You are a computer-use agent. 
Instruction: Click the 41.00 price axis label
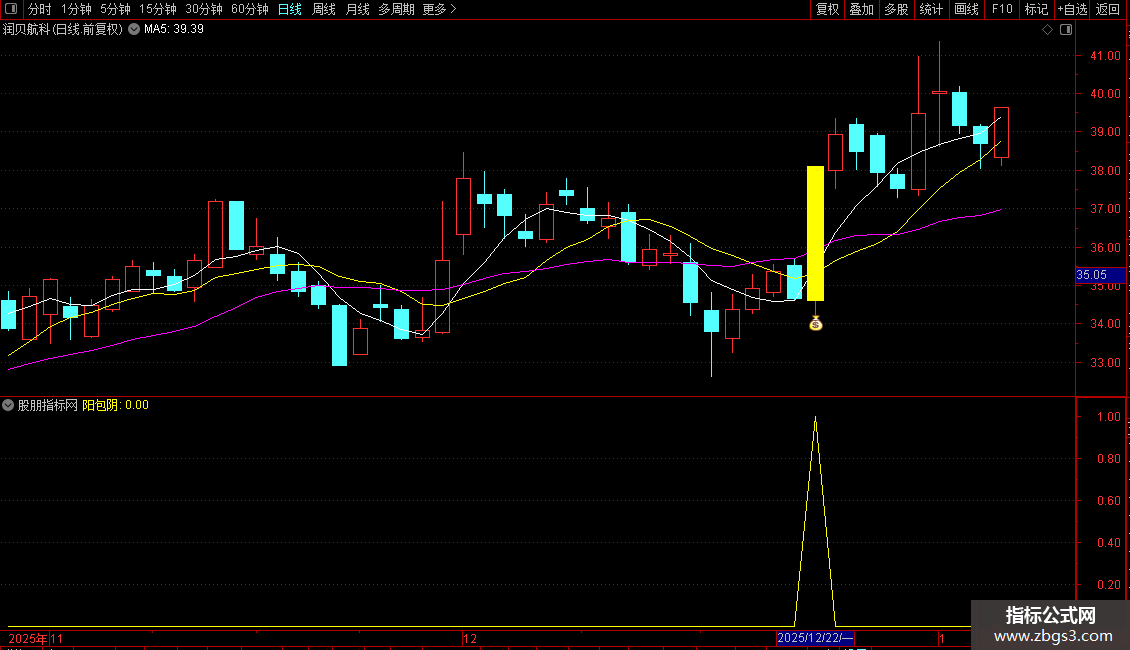(x=1105, y=55)
